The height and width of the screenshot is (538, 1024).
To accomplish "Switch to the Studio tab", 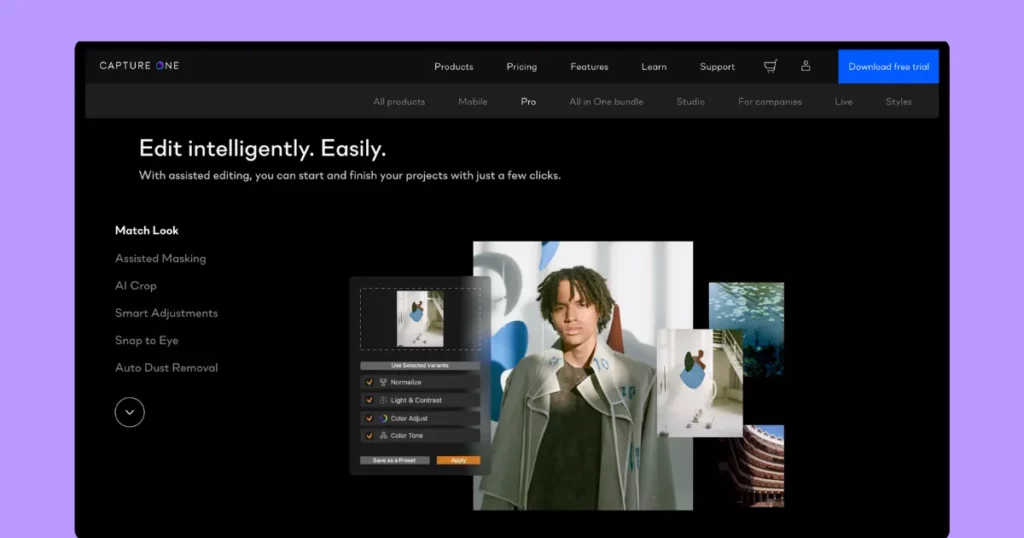I will tap(690, 102).
